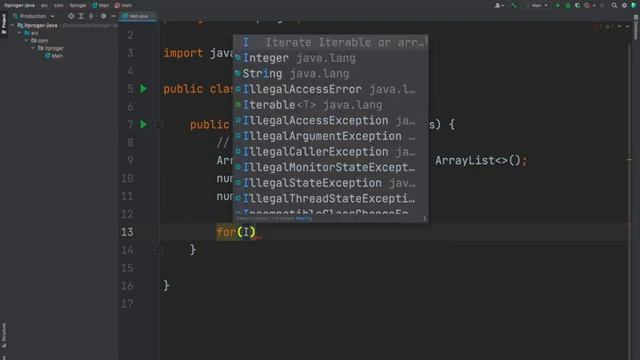The image size is (640, 360).
Task: Choose IllegalArgumentException completion item
Action: [330, 136]
